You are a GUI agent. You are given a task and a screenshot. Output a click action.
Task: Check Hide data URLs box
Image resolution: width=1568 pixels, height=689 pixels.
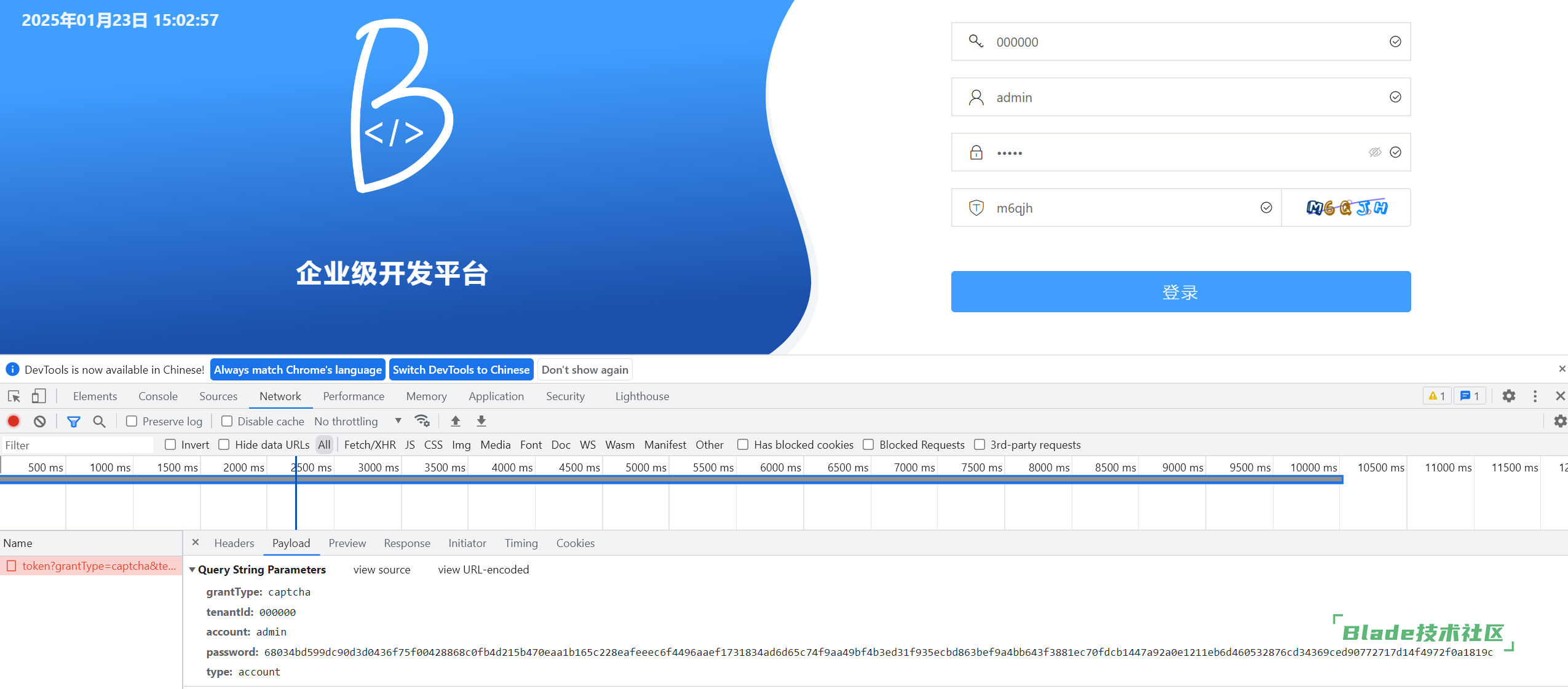click(x=224, y=444)
